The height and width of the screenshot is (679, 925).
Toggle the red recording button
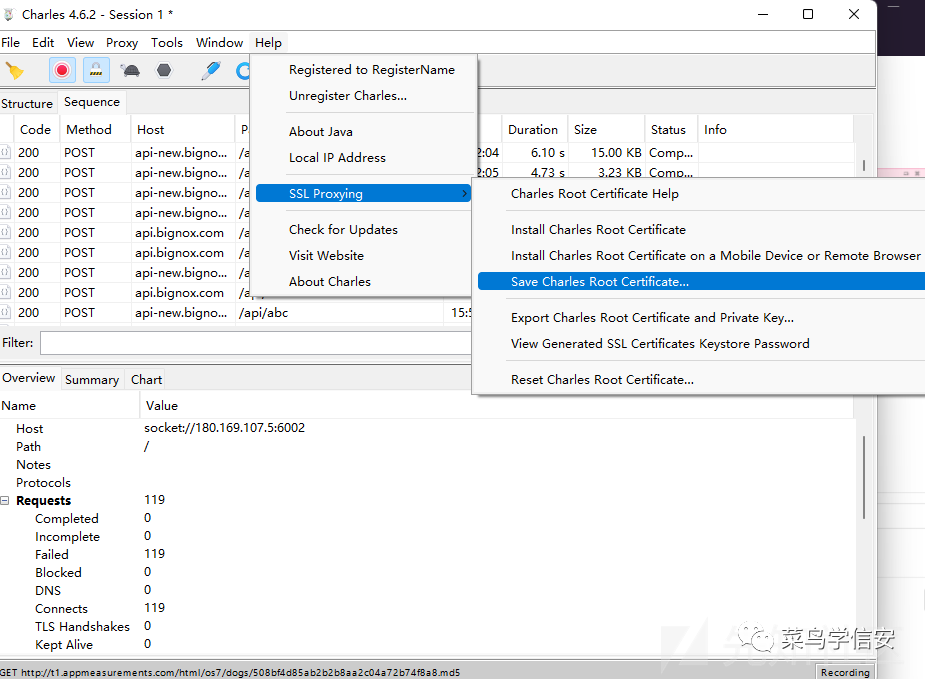tap(62, 71)
